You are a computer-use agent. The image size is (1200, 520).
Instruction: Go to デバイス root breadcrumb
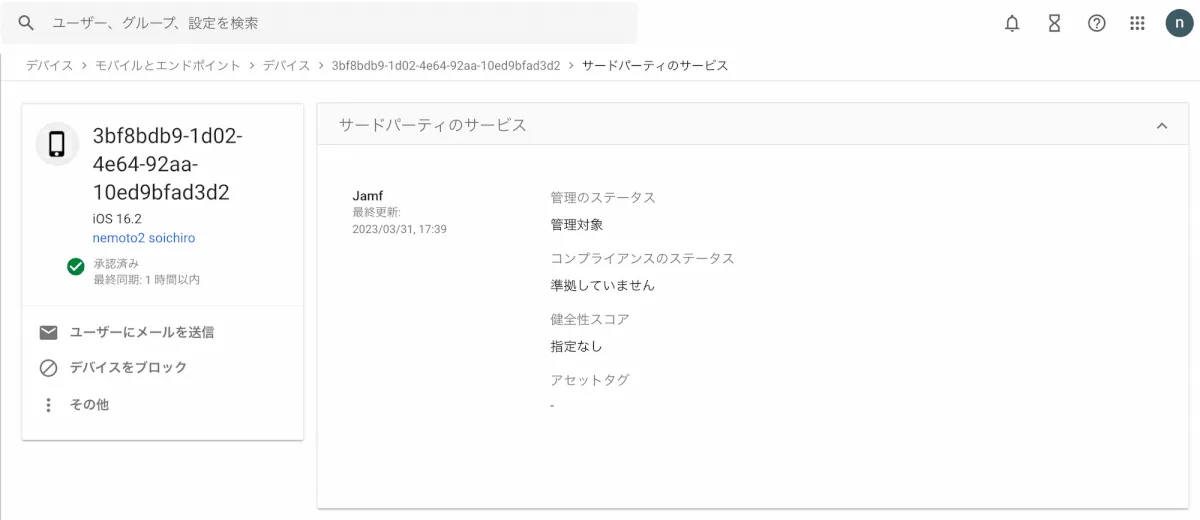[49, 66]
